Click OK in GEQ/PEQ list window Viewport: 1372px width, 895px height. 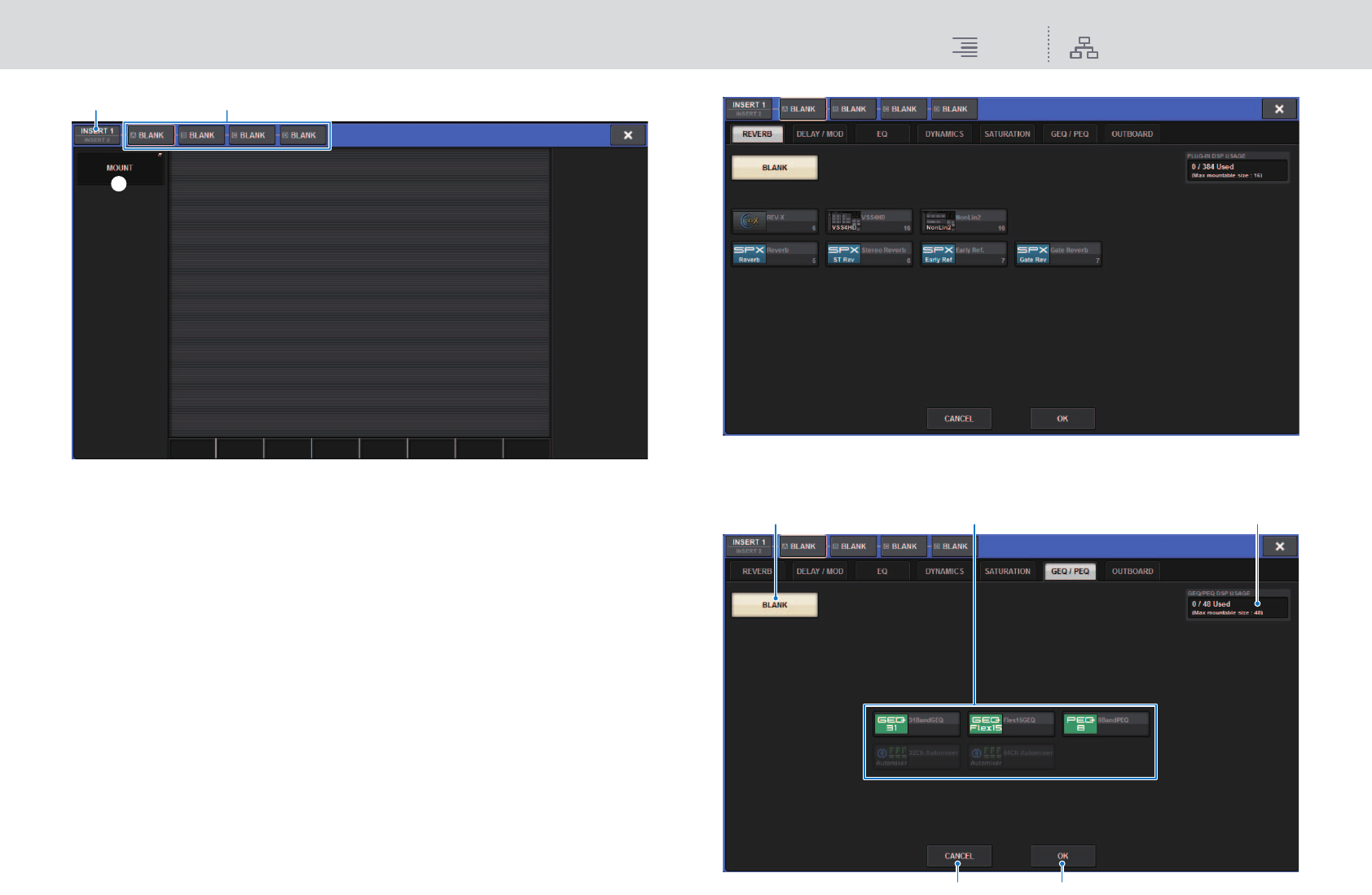[x=1062, y=856]
